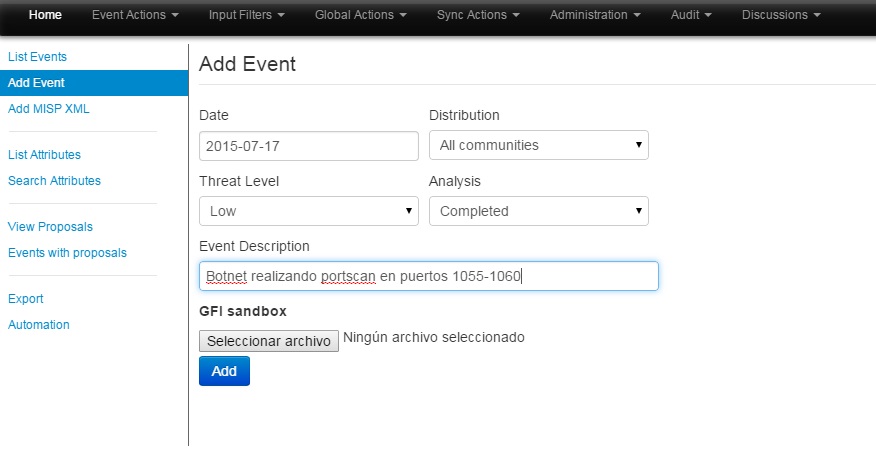The width and height of the screenshot is (876, 451).
Task: Open the Discussions menu
Action: (781, 15)
